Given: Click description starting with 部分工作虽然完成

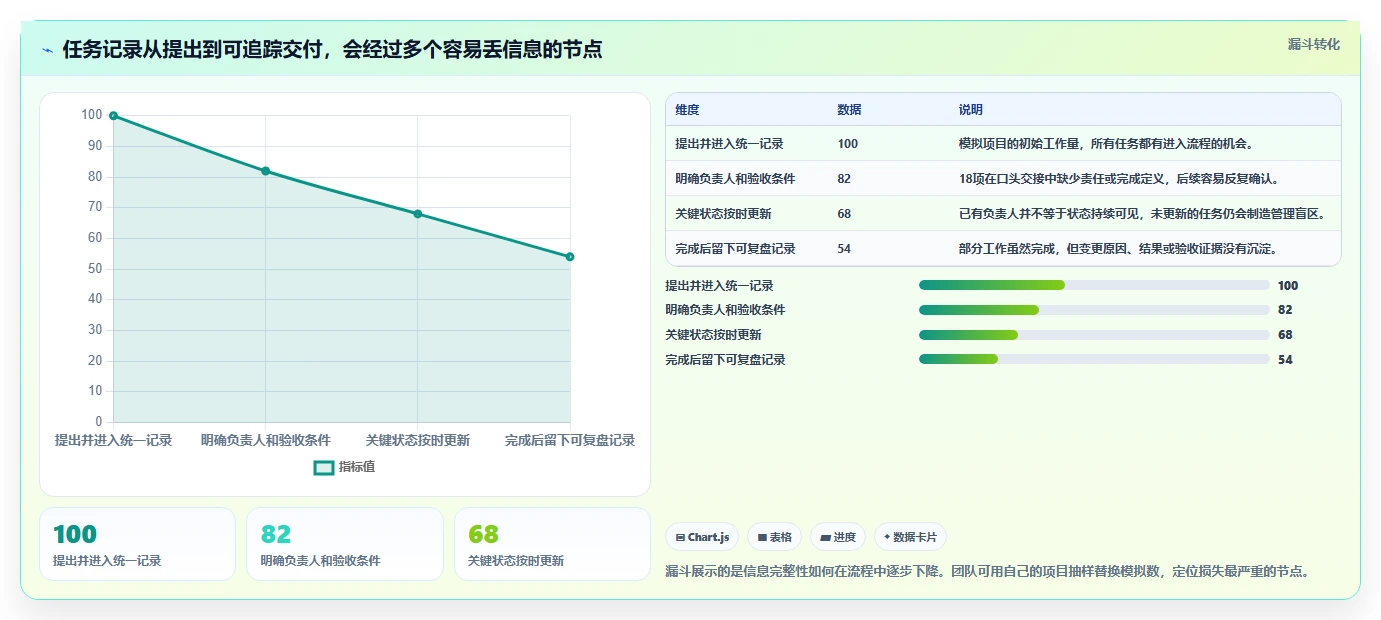Looking at the screenshot, I should (1118, 249).
